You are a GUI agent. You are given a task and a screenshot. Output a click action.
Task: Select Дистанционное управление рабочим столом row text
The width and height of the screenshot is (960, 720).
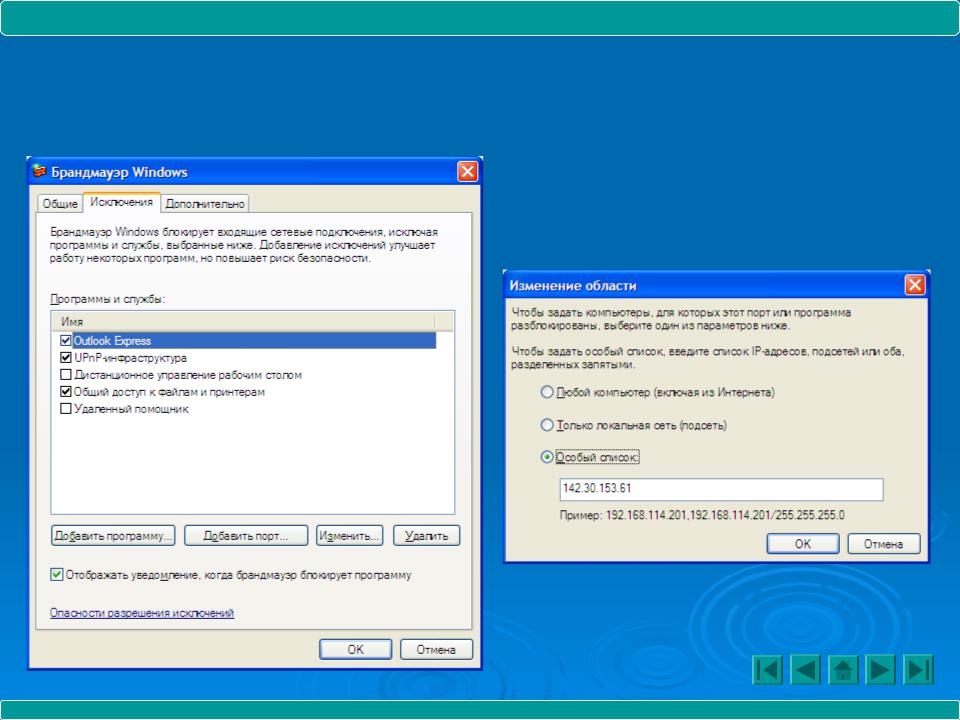pos(188,375)
